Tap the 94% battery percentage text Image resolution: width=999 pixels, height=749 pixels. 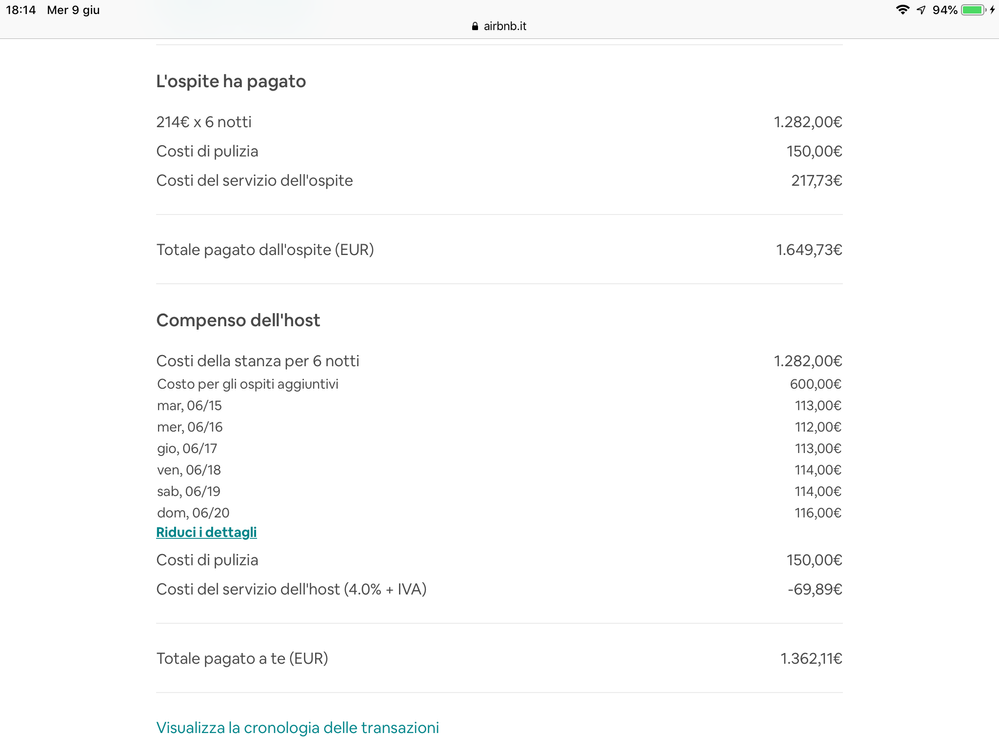click(945, 10)
